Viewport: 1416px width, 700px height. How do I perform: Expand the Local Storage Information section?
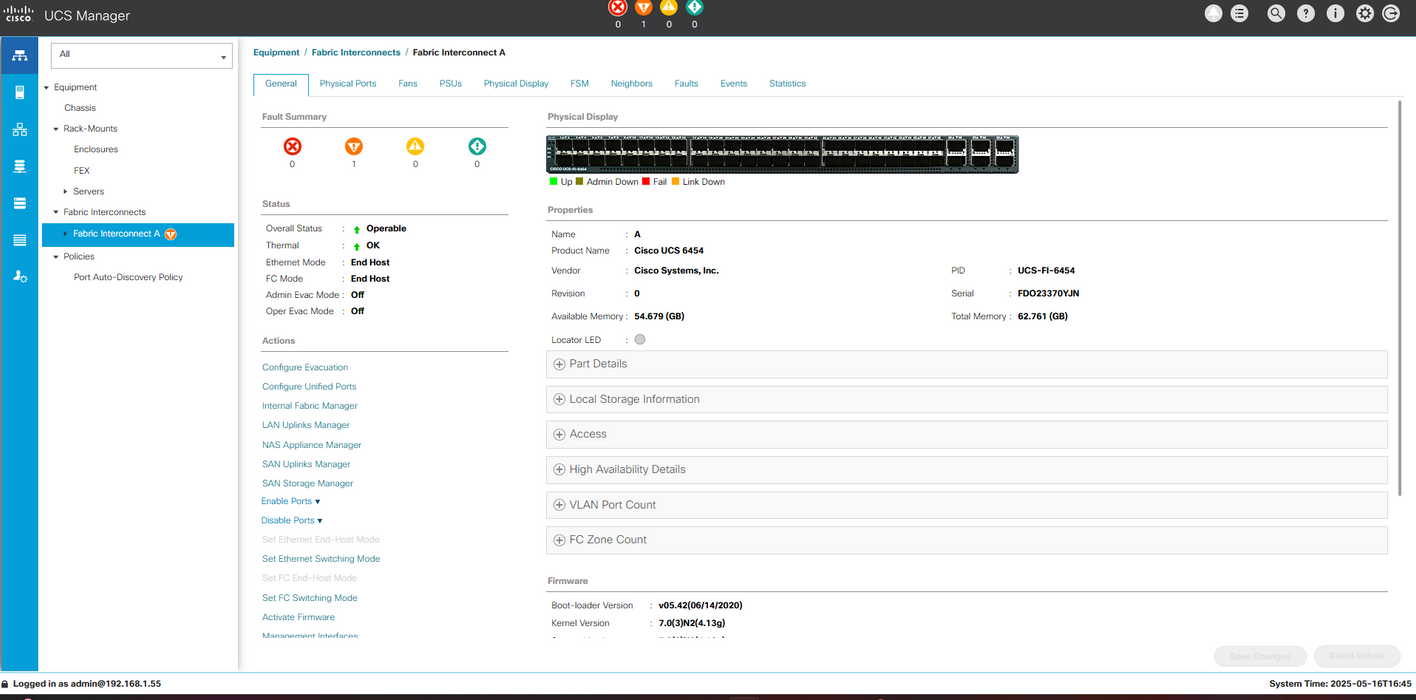(x=967, y=399)
